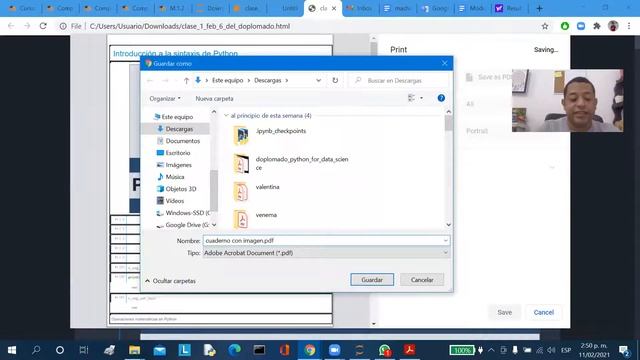Open Office from the taskbar
The image size is (640, 360).
(x=284, y=350)
